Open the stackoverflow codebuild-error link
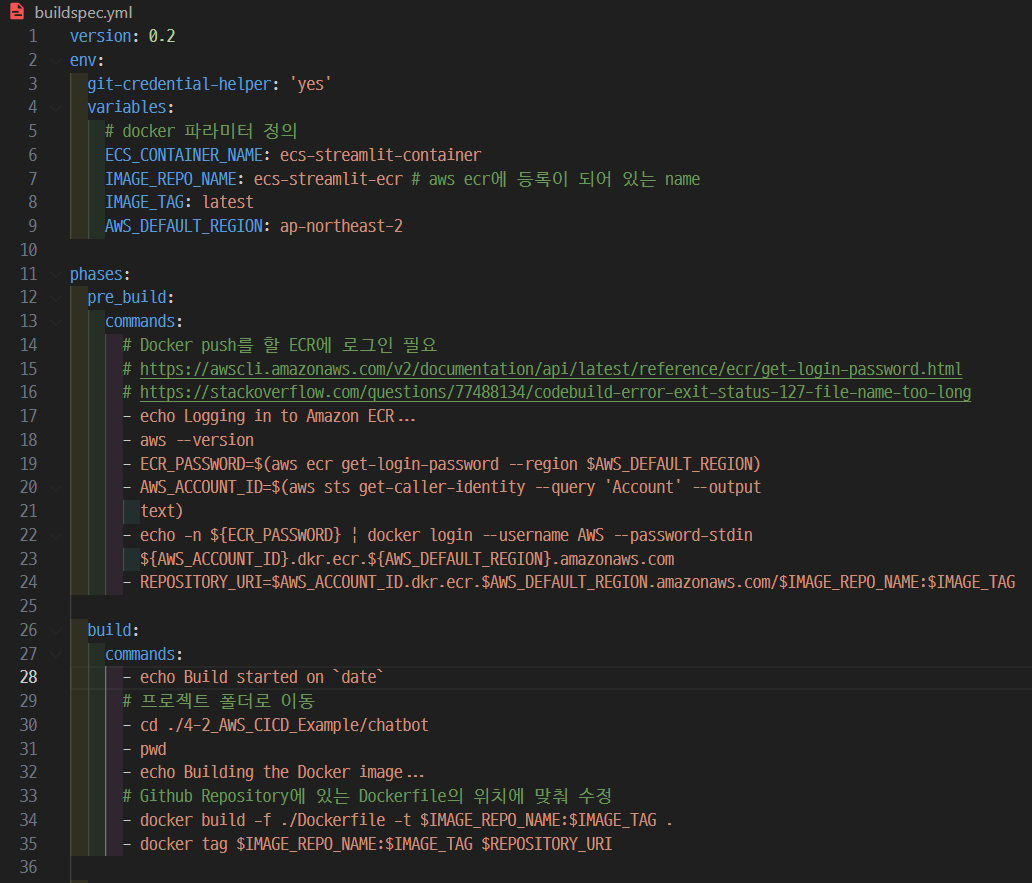The image size is (1032, 883). click(x=555, y=393)
